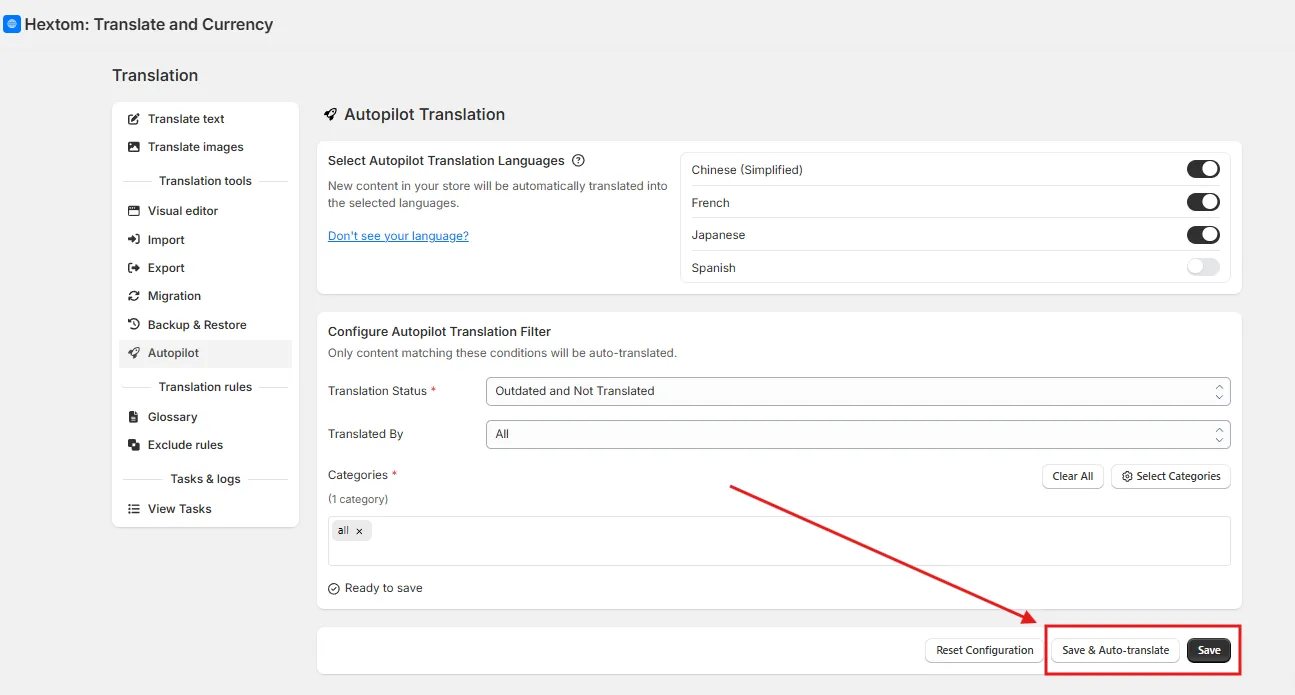Click Select Categories button

pyautogui.click(x=1171, y=476)
